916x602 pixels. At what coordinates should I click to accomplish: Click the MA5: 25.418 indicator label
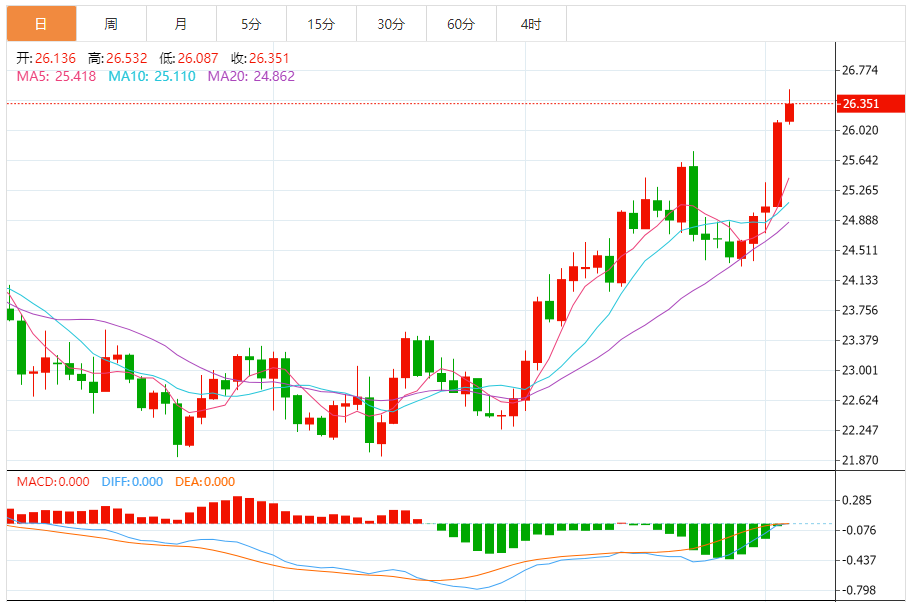[x=56, y=77]
